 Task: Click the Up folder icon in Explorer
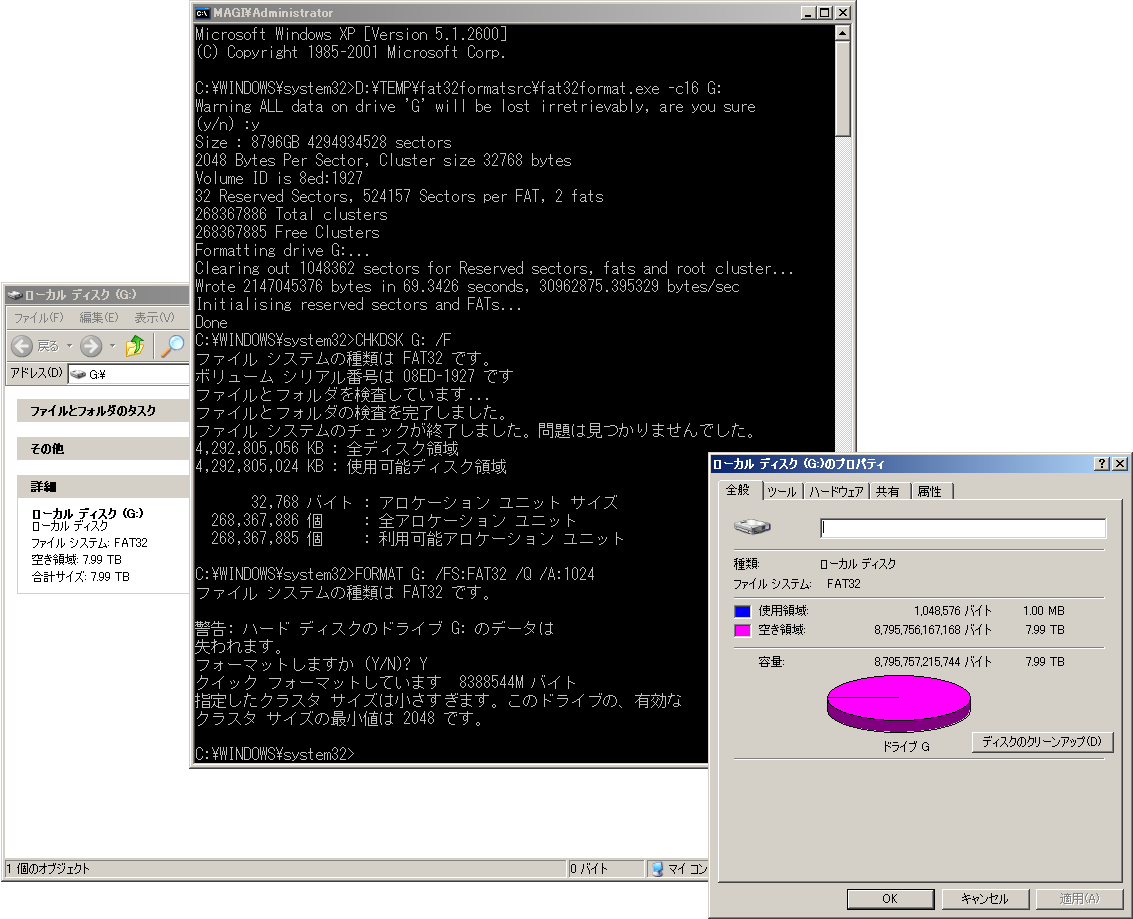(135, 346)
